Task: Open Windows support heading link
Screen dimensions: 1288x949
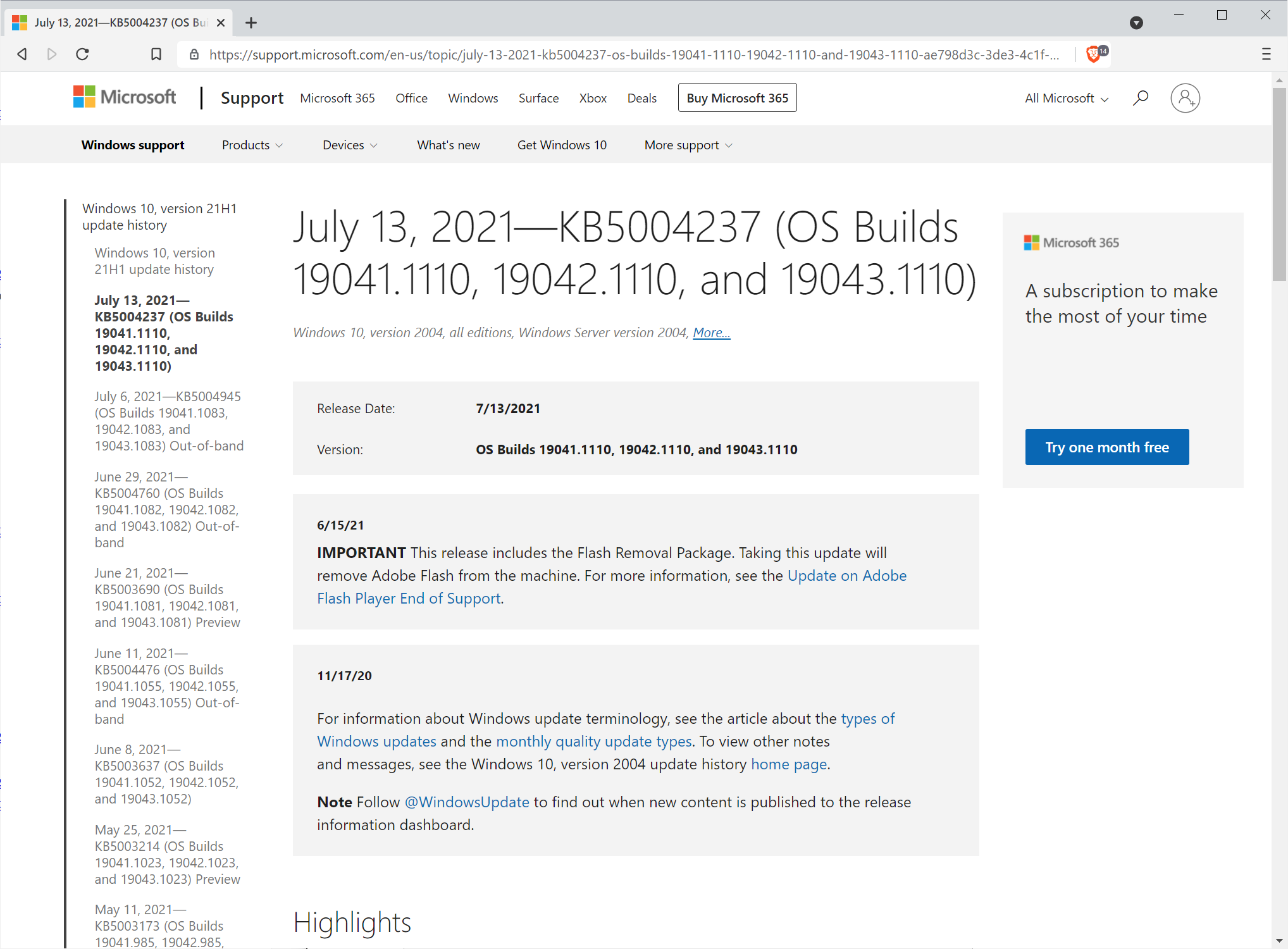Action: coord(133,146)
